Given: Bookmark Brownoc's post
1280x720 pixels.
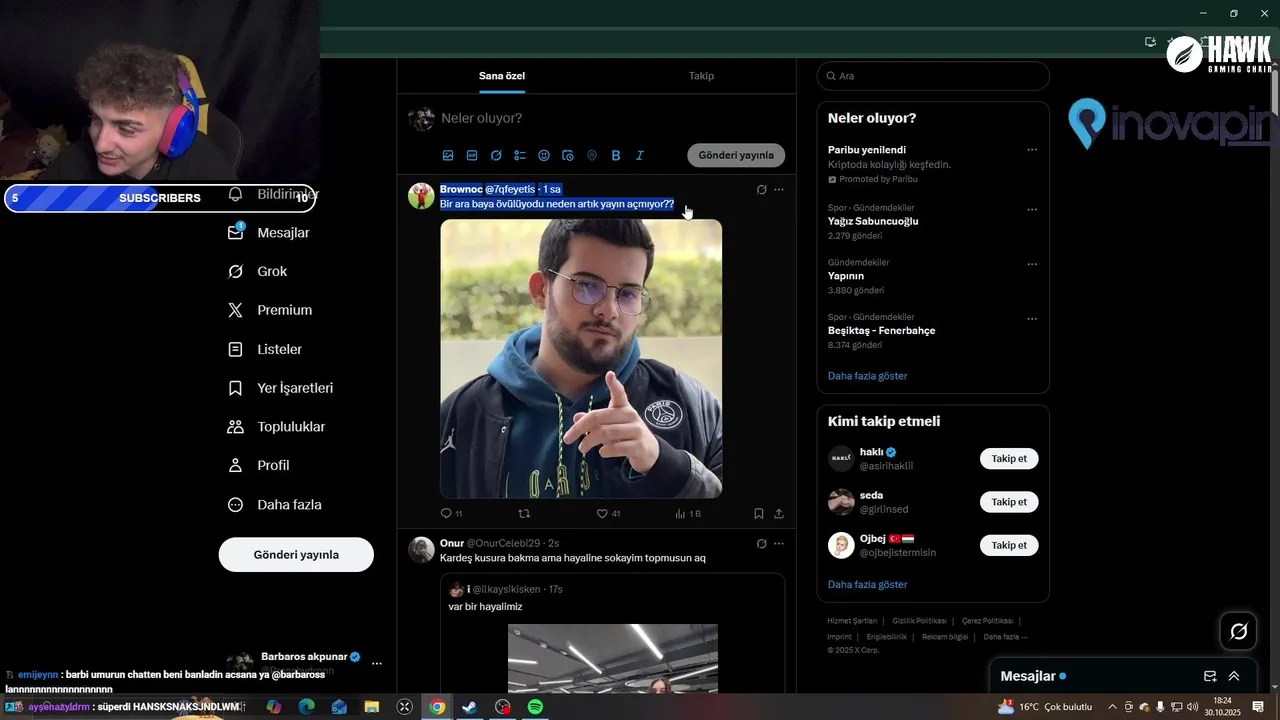Looking at the screenshot, I should (x=759, y=513).
